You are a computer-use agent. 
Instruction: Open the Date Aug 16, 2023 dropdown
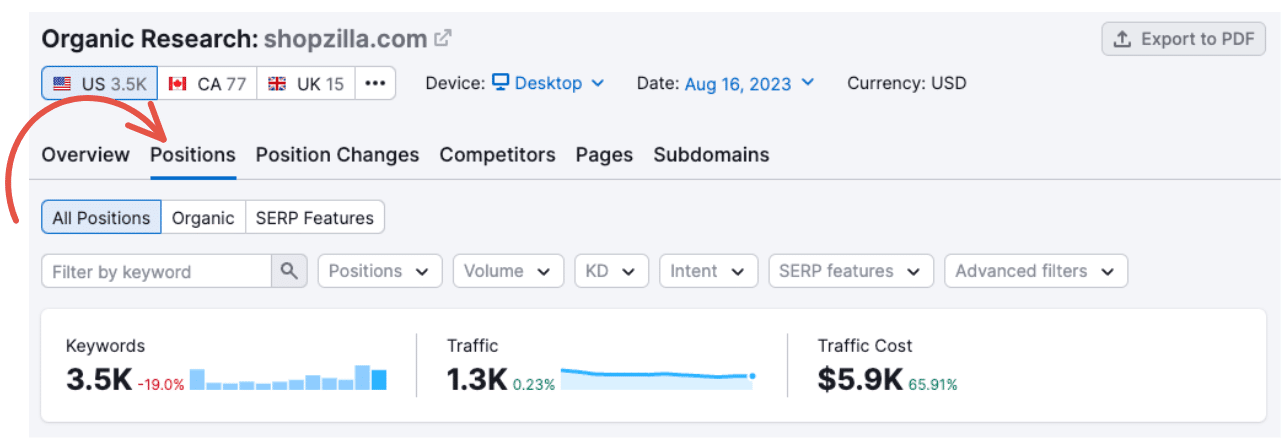(750, 83)
